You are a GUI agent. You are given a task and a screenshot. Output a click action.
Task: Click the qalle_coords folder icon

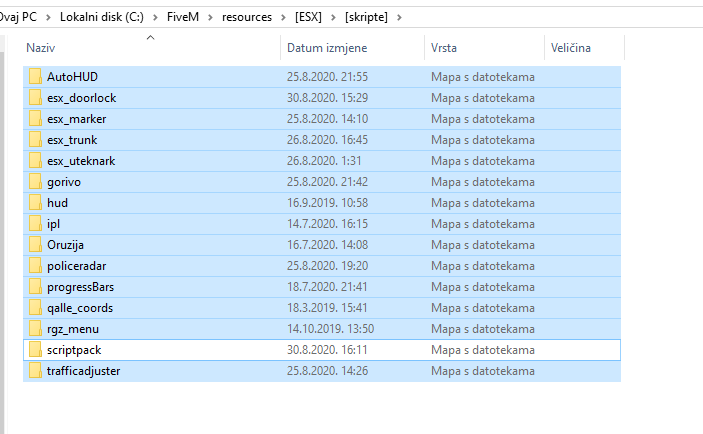click(35, 308)
